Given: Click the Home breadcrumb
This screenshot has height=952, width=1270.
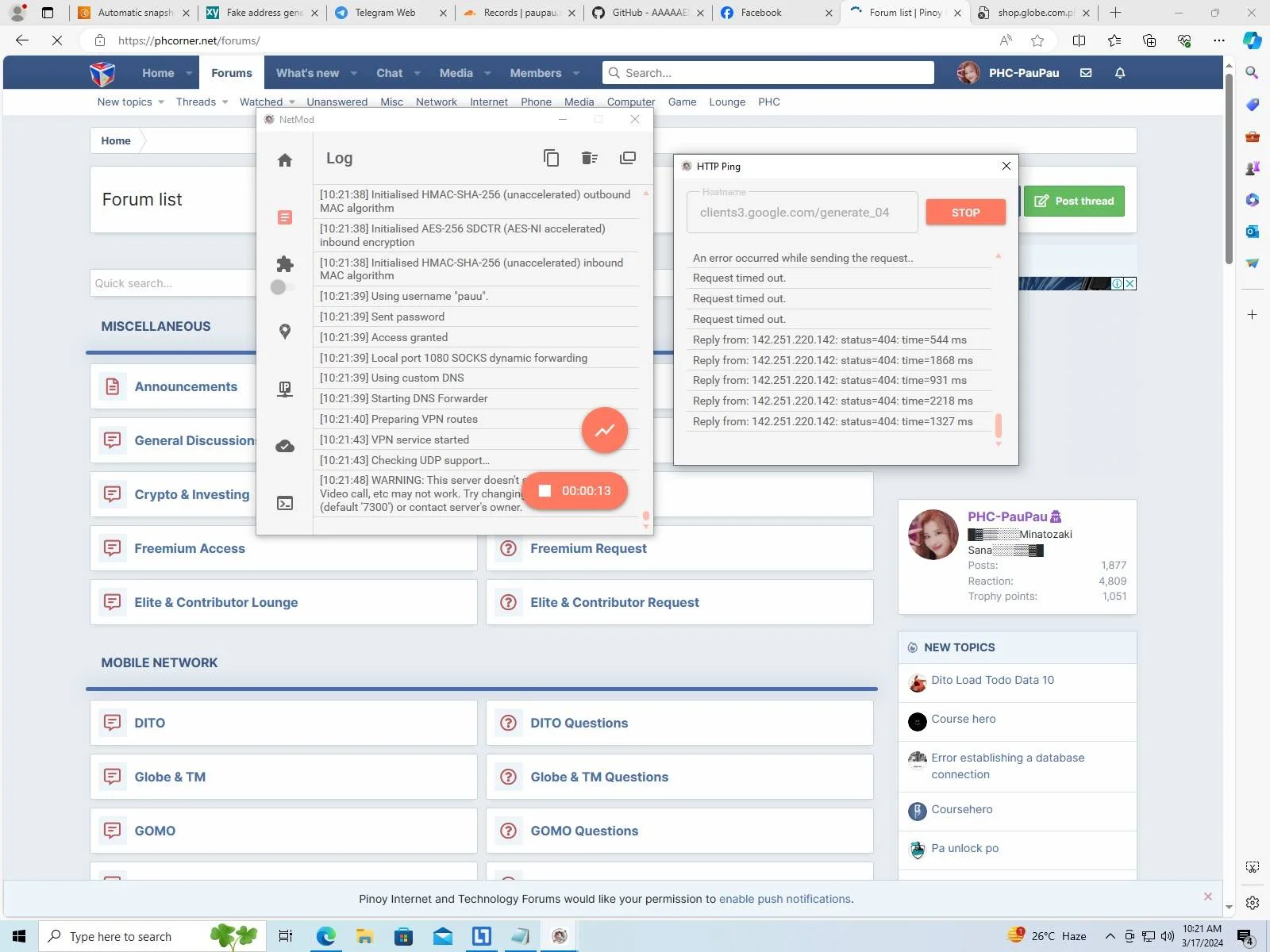Looking at the screenshot, I should pos(116,140).
